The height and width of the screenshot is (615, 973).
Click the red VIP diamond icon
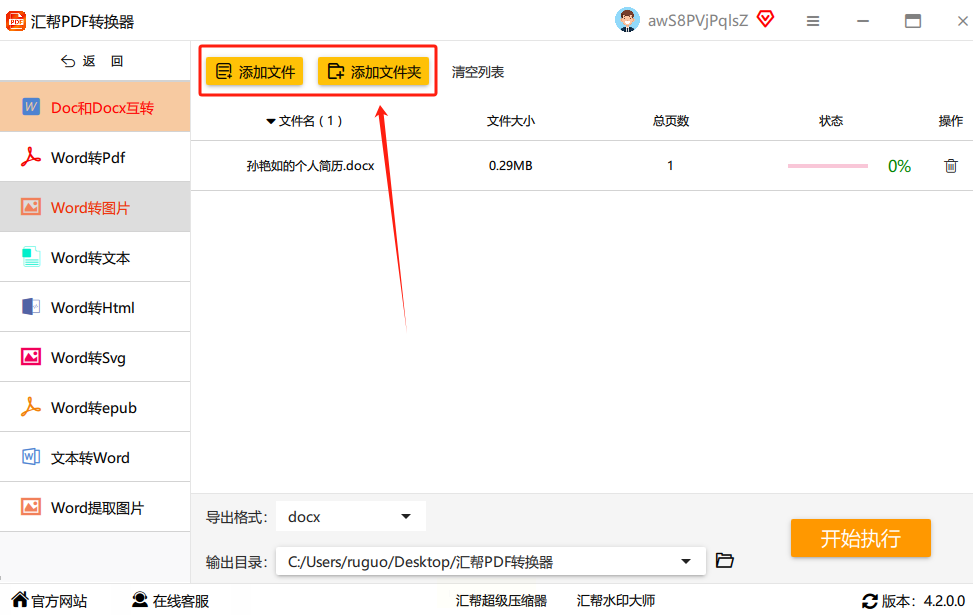coord(766,19)
